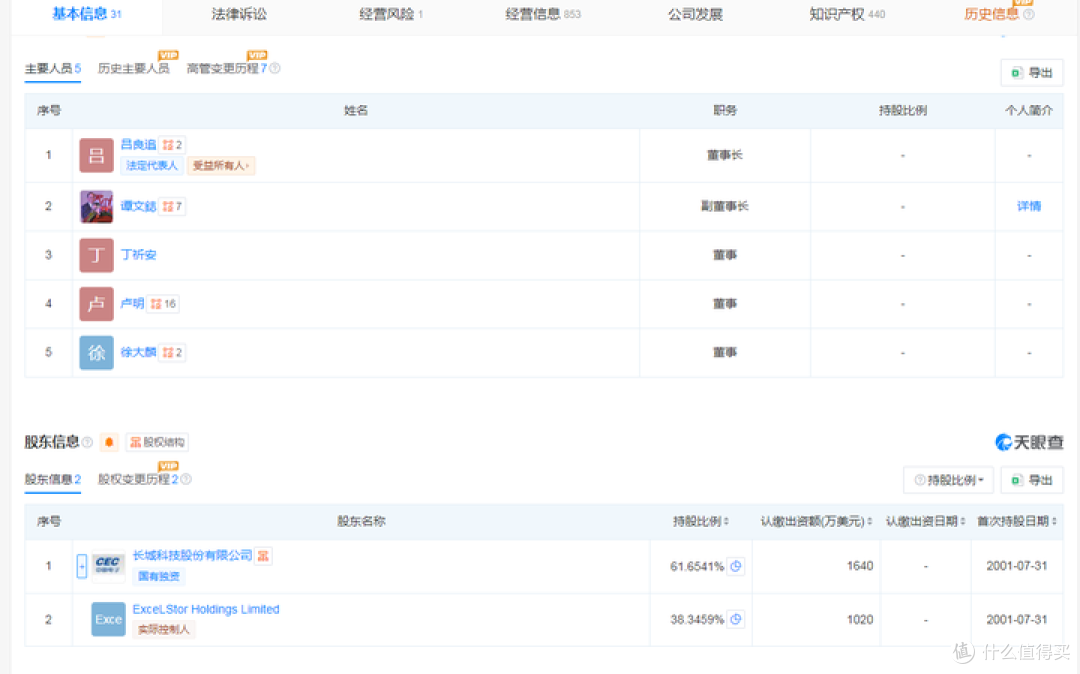Click the 受益所有人 tag

point(220,165)
